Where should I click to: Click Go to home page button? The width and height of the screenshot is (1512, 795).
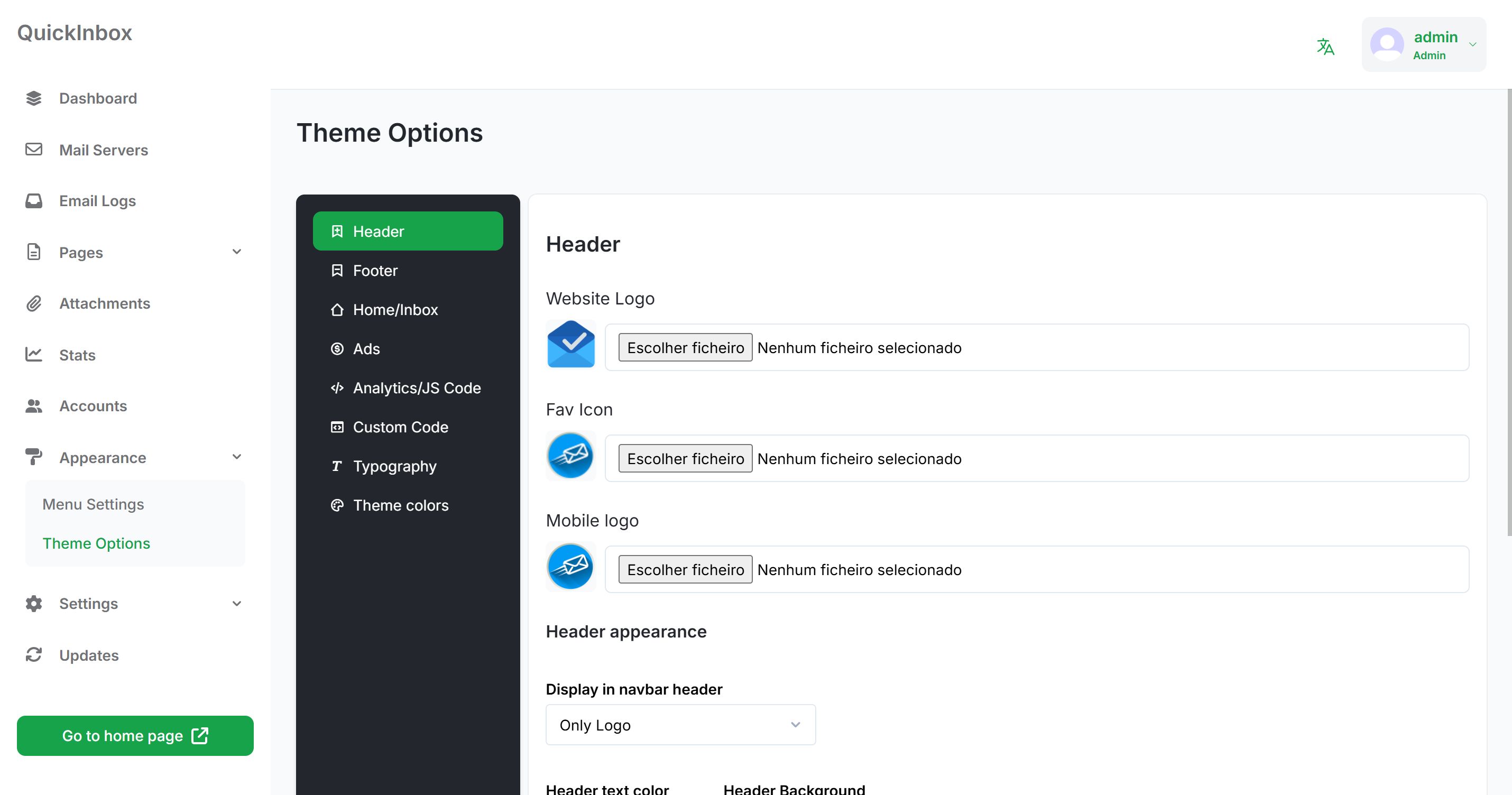tap(135, 736)
